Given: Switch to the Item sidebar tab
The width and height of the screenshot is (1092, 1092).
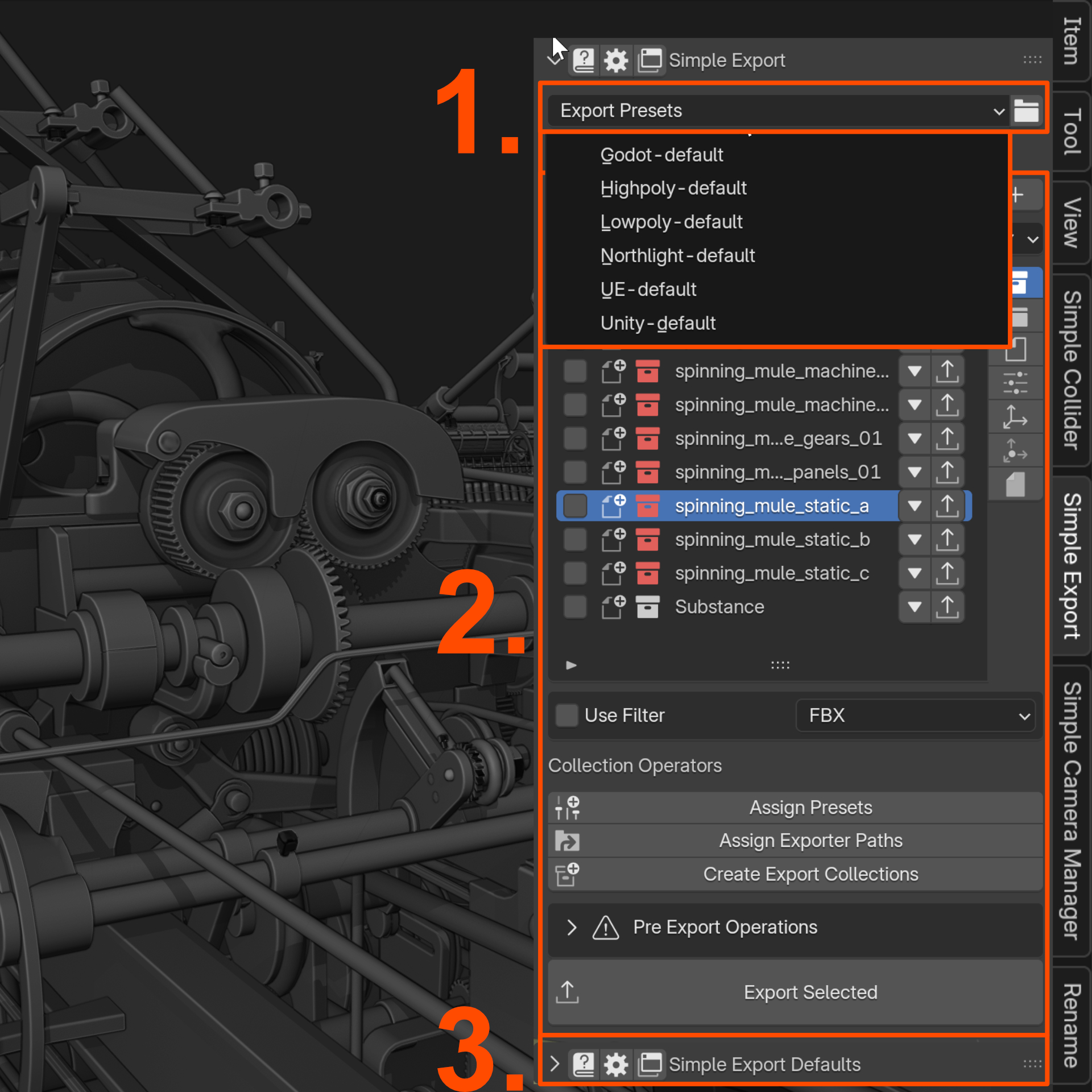Looking at the screenshot, I should pos(1072,41).
